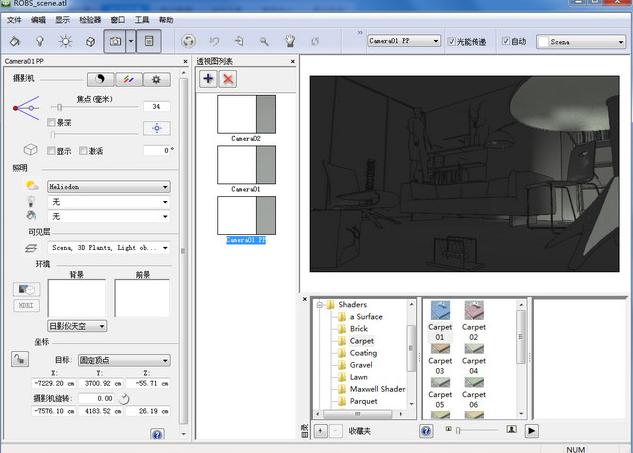Viewport: 633px width, 453px height.
Task: Select the camera perspectives inspector
Action: pyautogui.click(x=115, y=41)
